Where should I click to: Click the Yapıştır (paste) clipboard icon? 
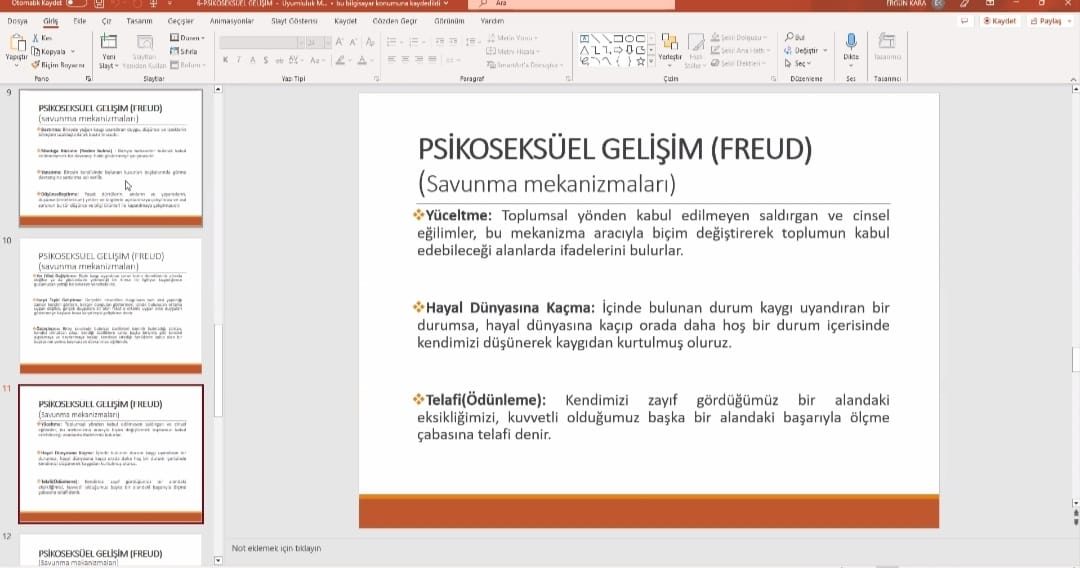tap(17, 43)
